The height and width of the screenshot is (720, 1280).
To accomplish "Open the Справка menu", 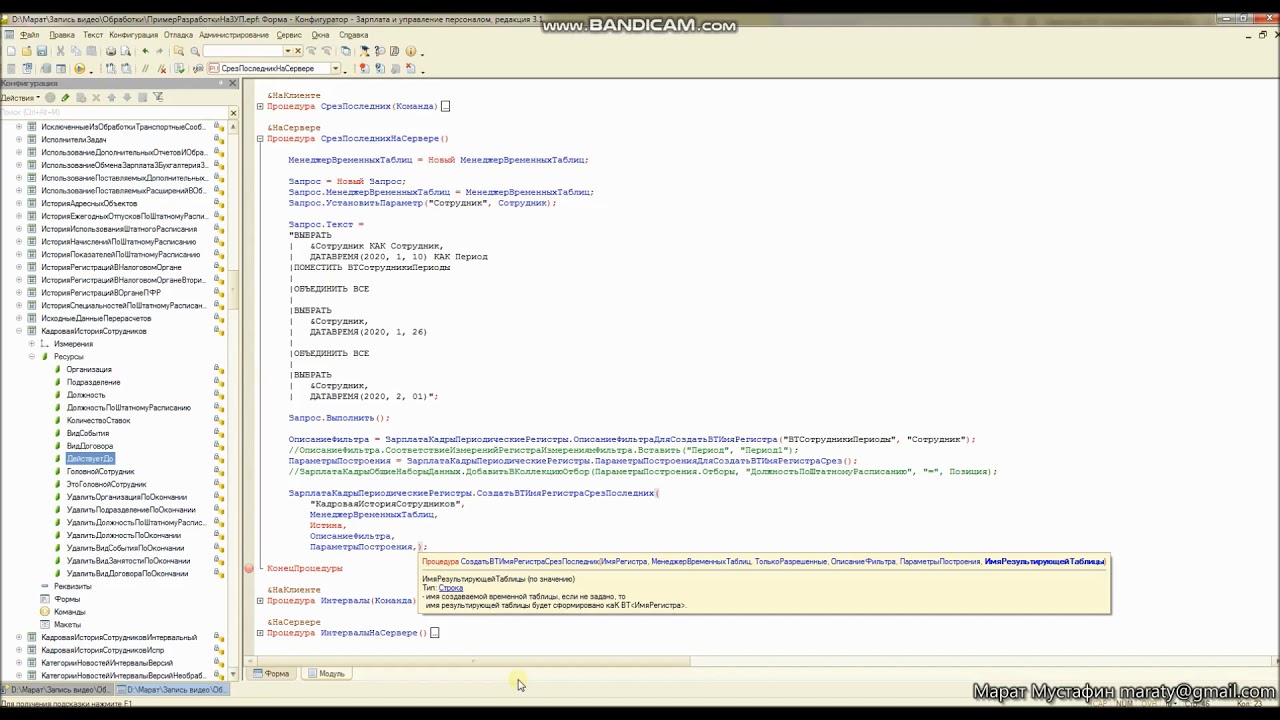I will pyautogui.click(x=354, y=35).
